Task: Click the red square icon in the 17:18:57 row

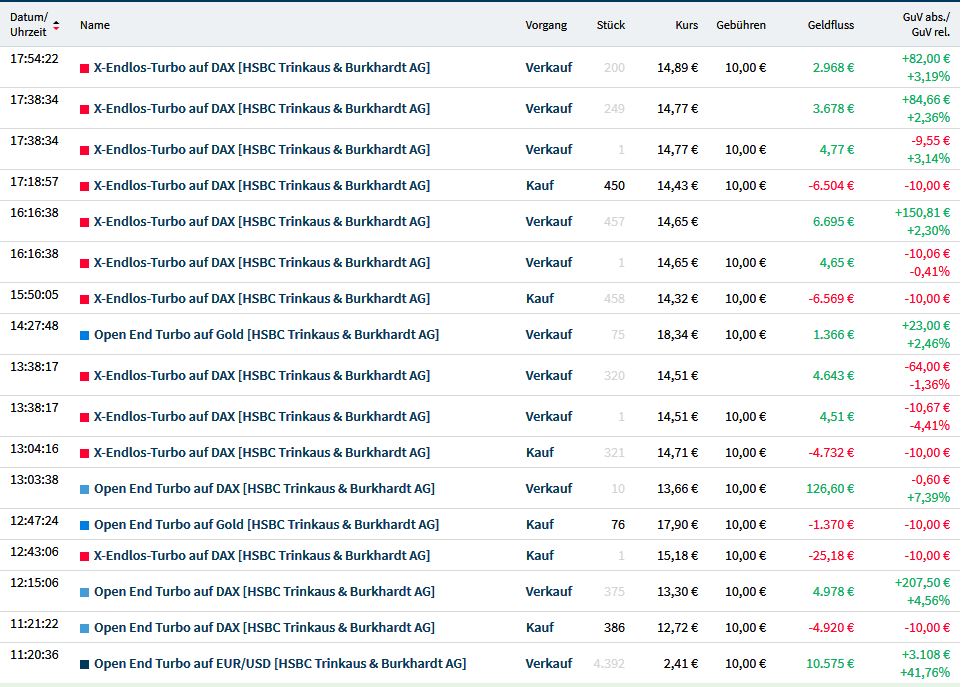Action: click(84, 186)
